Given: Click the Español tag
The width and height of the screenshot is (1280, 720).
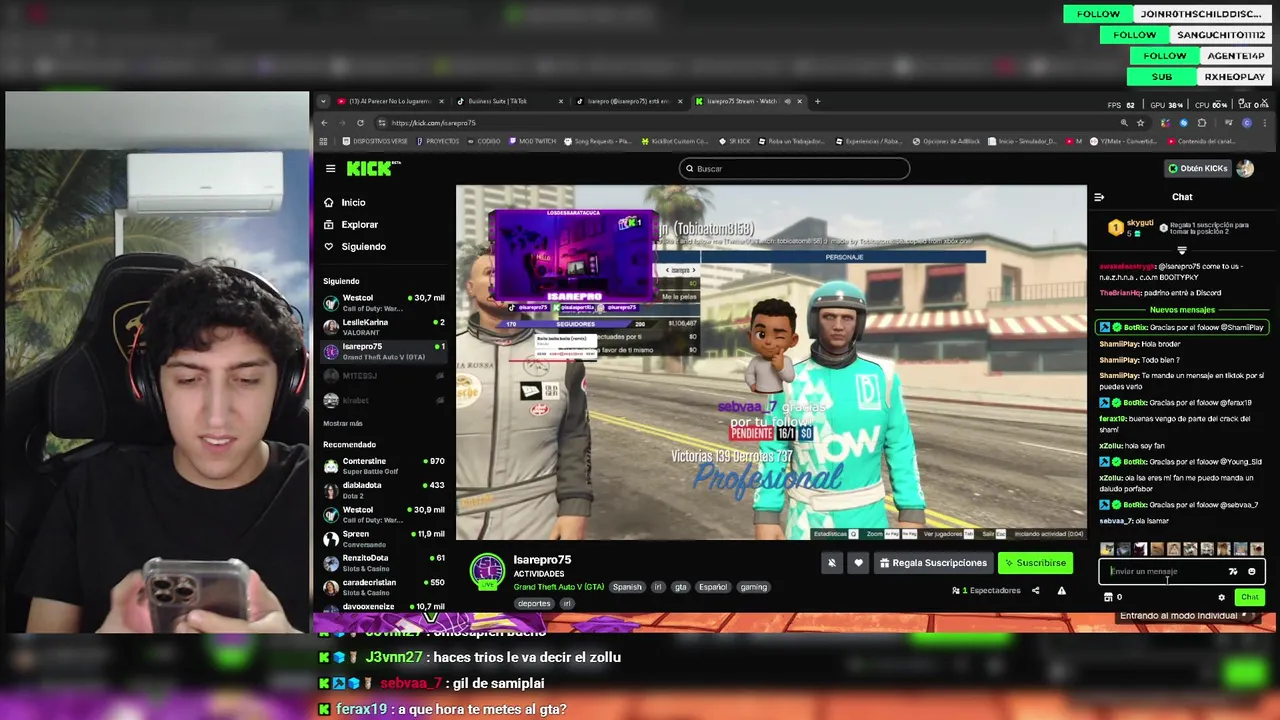Looking at the screenshot, I should (x=712, y=587).
